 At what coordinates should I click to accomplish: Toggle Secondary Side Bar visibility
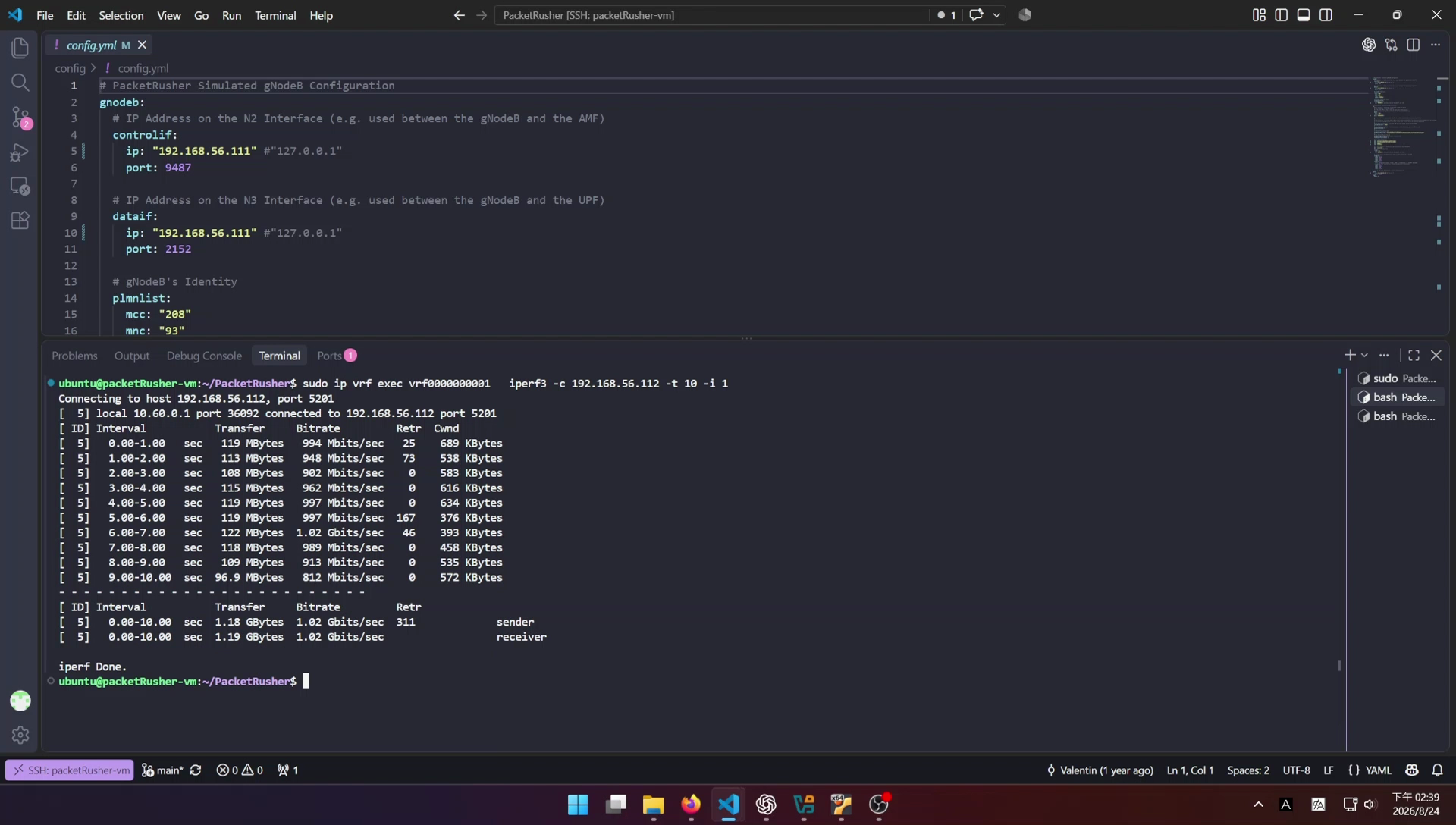click(1326, 15)
